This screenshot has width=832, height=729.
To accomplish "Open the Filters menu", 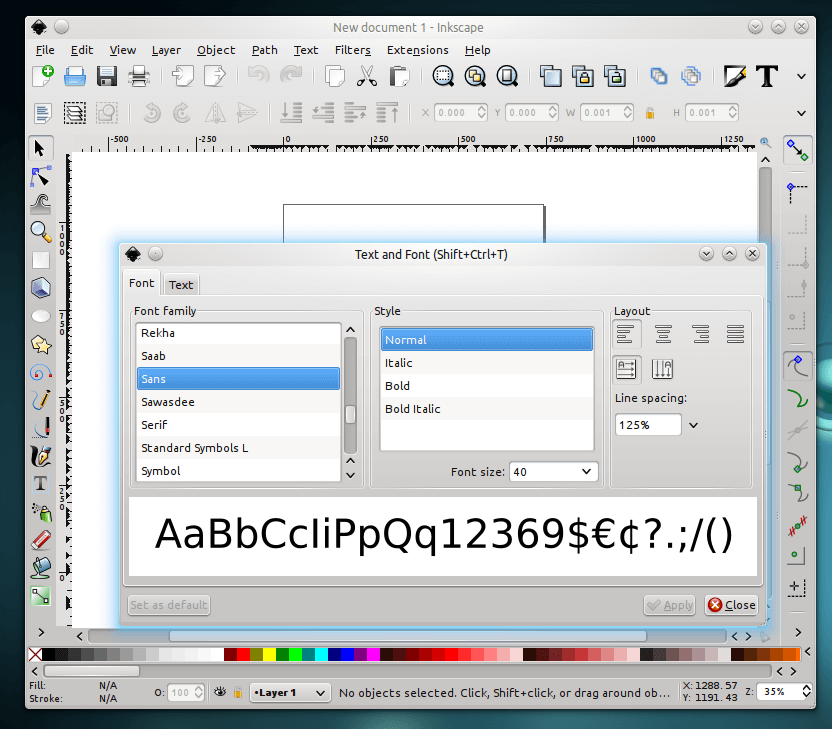I will [352, 50].
